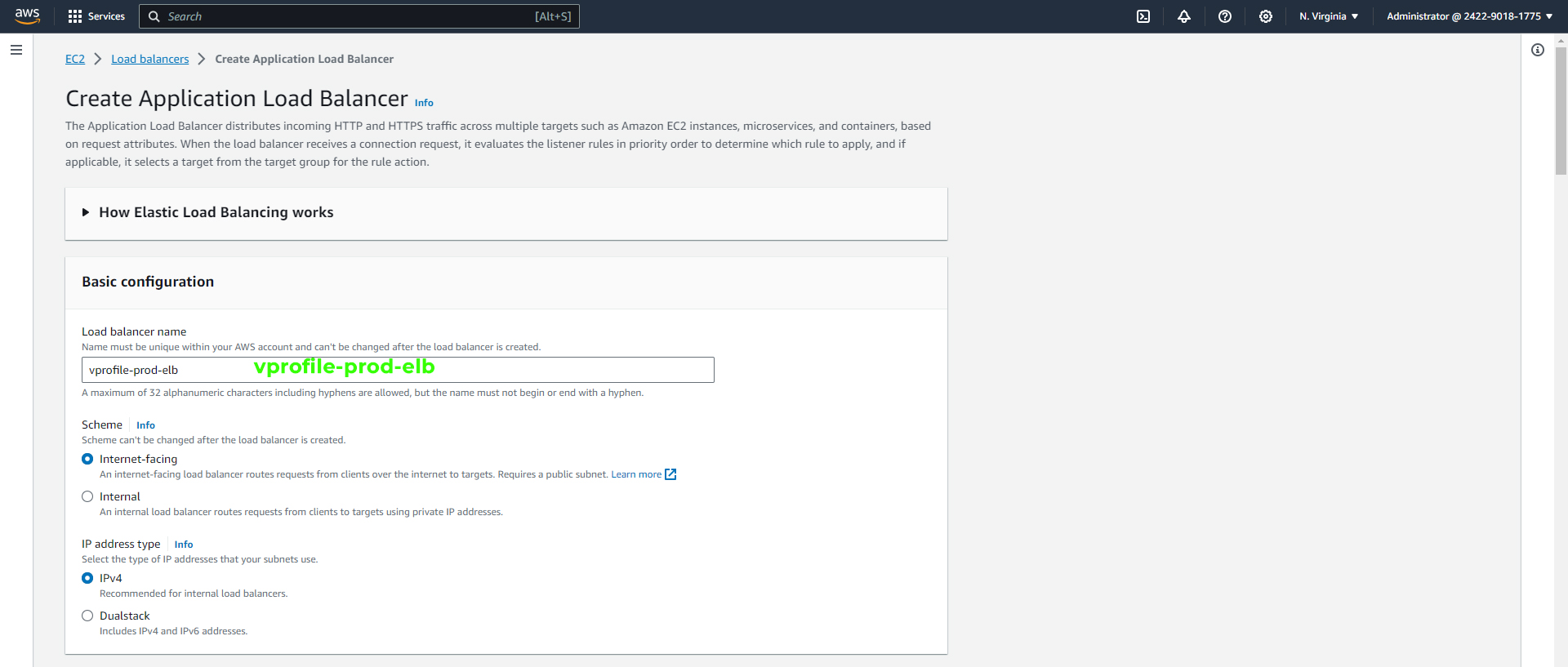Go to Load balancers breadcrumb link
Viewport: 1568px width, 667px height.
[x=150, y=59]
